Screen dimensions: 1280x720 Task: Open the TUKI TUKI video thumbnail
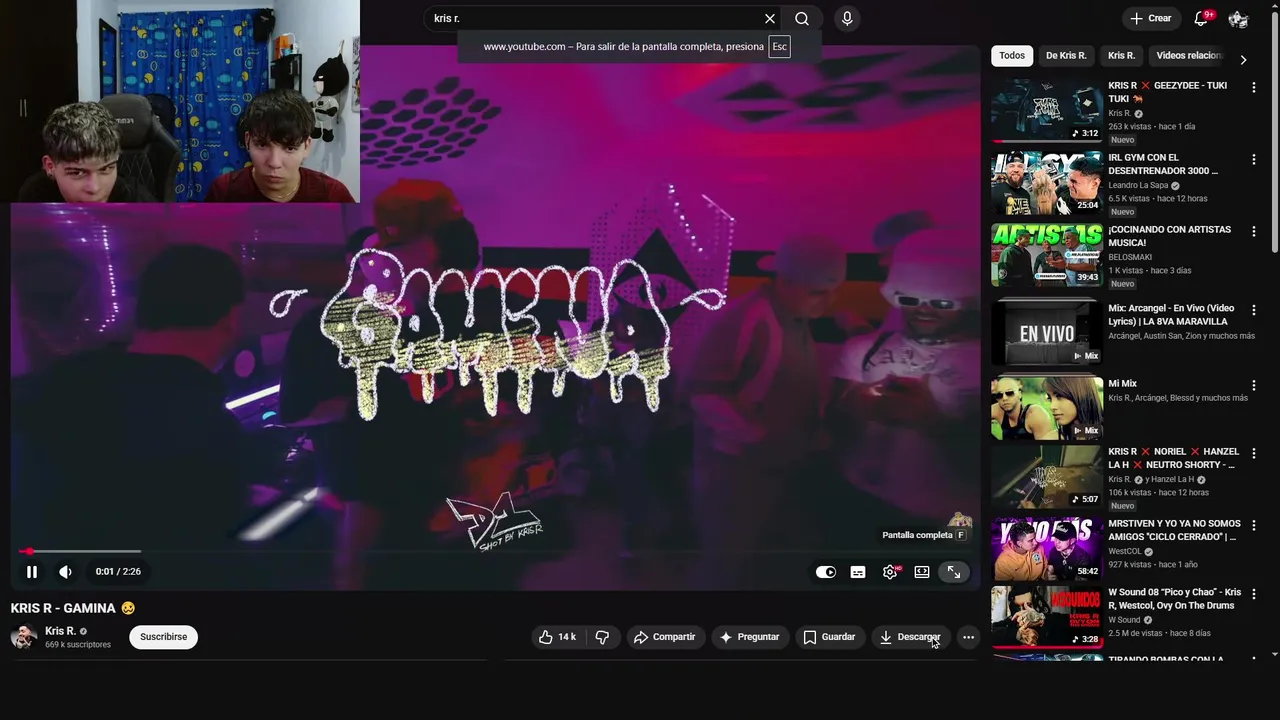click(x=1047, y=110)
